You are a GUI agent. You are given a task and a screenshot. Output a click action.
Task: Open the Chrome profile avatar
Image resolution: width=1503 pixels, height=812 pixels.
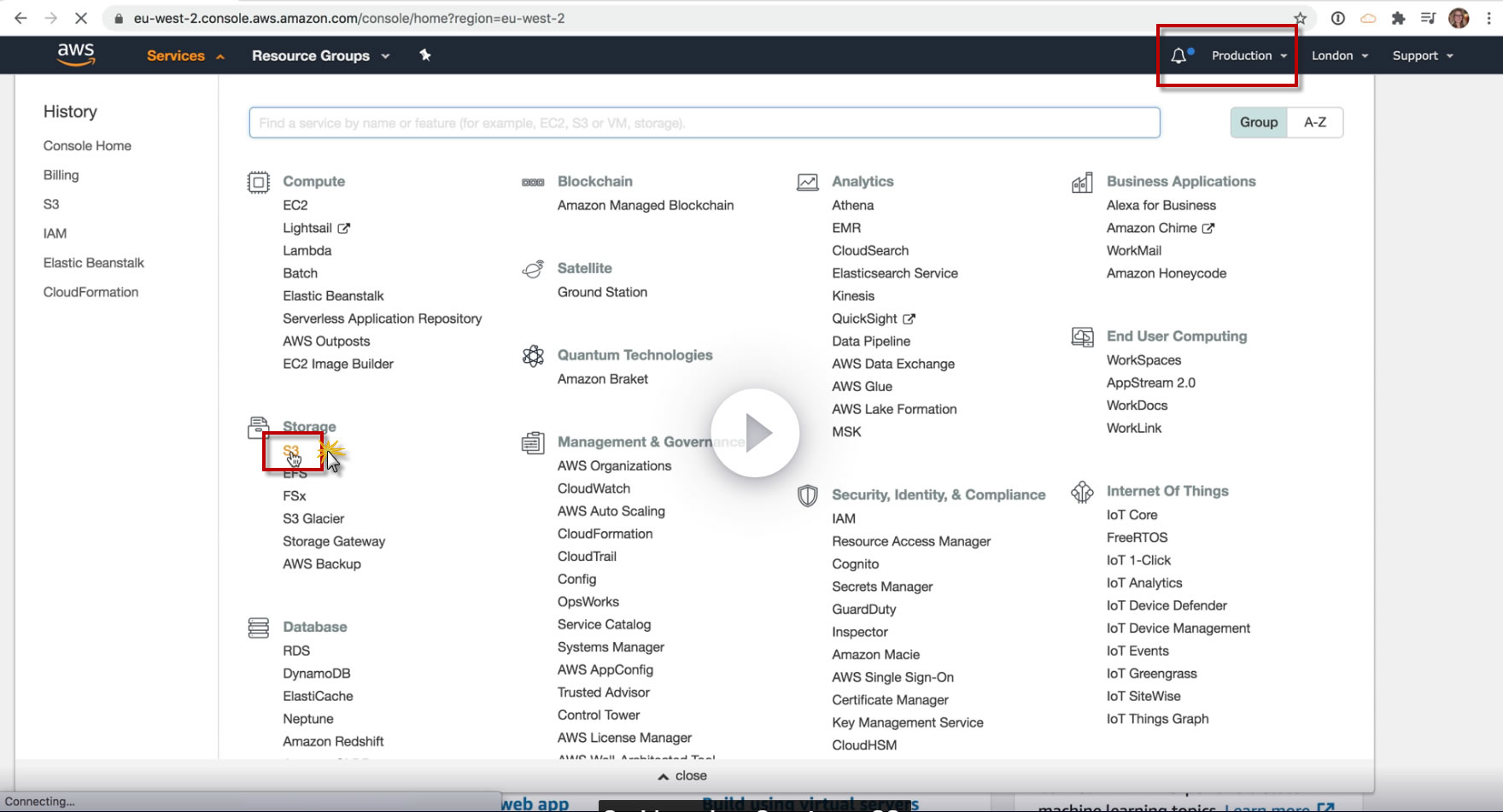(1459, 18)
